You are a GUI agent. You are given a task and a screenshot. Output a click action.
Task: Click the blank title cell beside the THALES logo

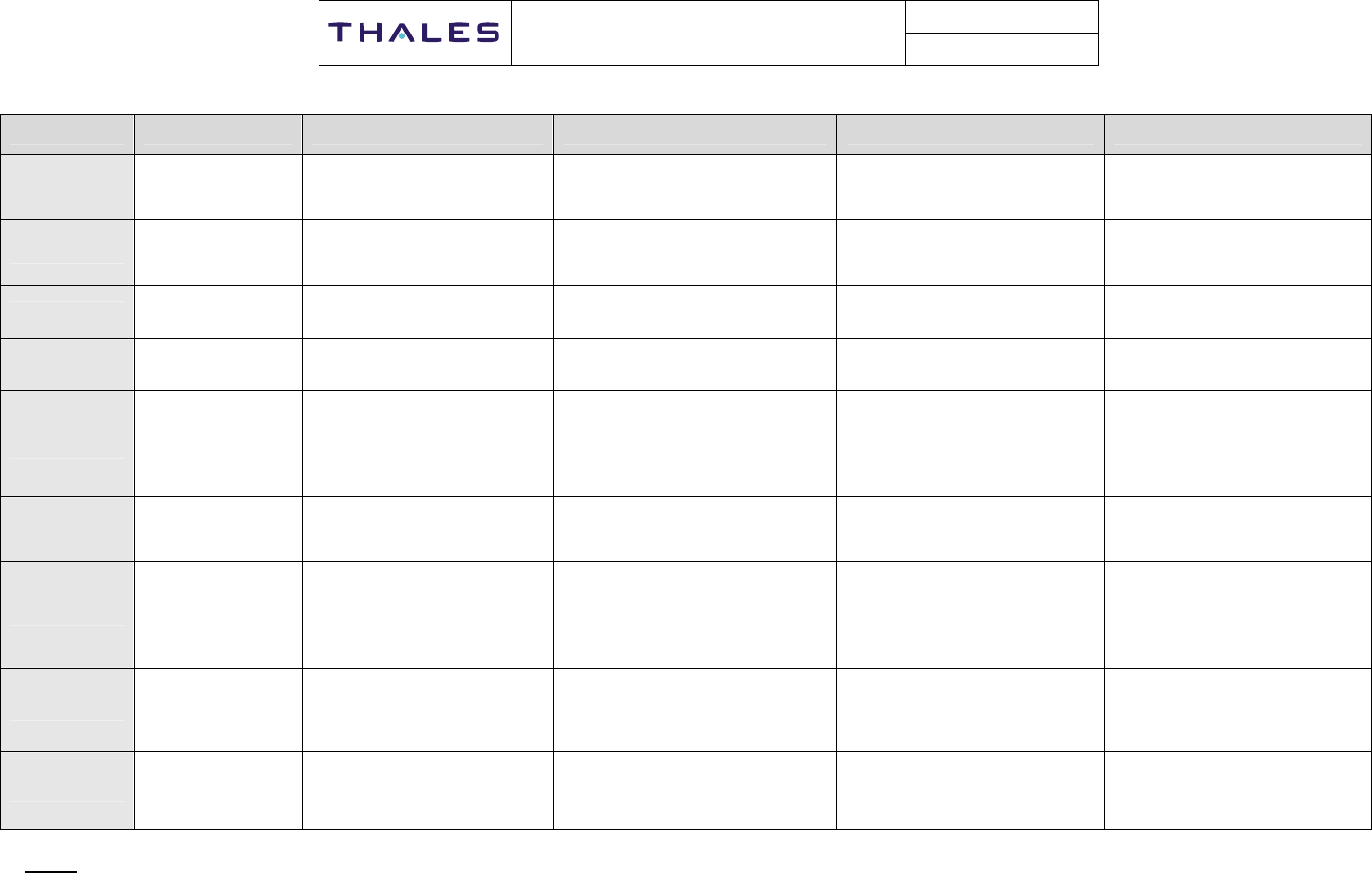(708, 34)
